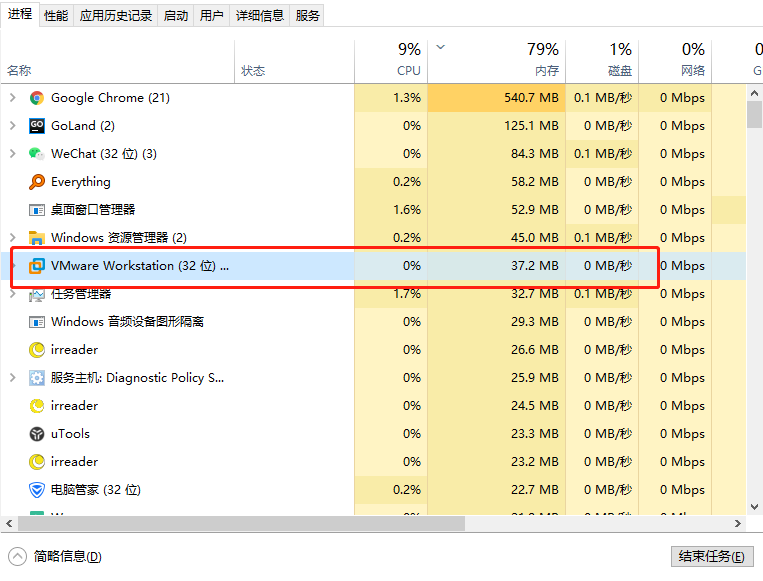The image size is (763, 581).
Task: Select the Windows 音频设备图形隔离 name
Action: 127,322
